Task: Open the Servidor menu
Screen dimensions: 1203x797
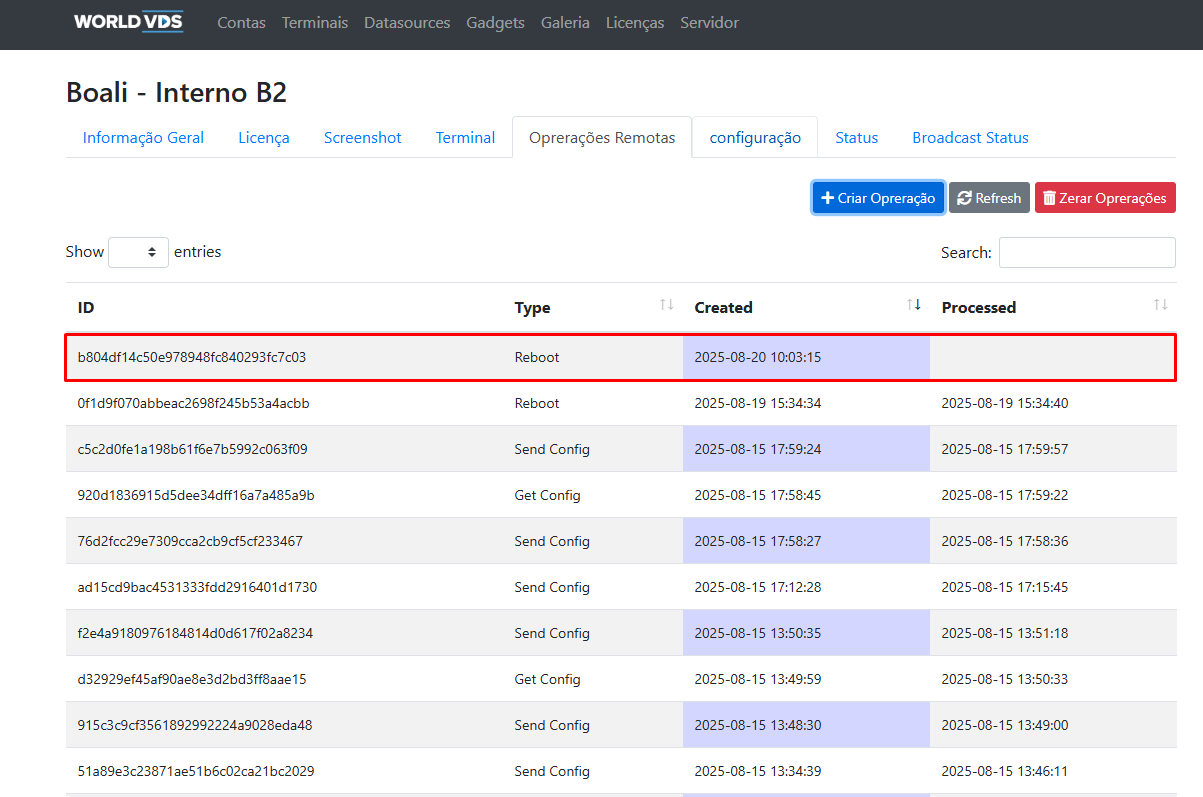Action: pyautogui.click(x=709, y=22)
